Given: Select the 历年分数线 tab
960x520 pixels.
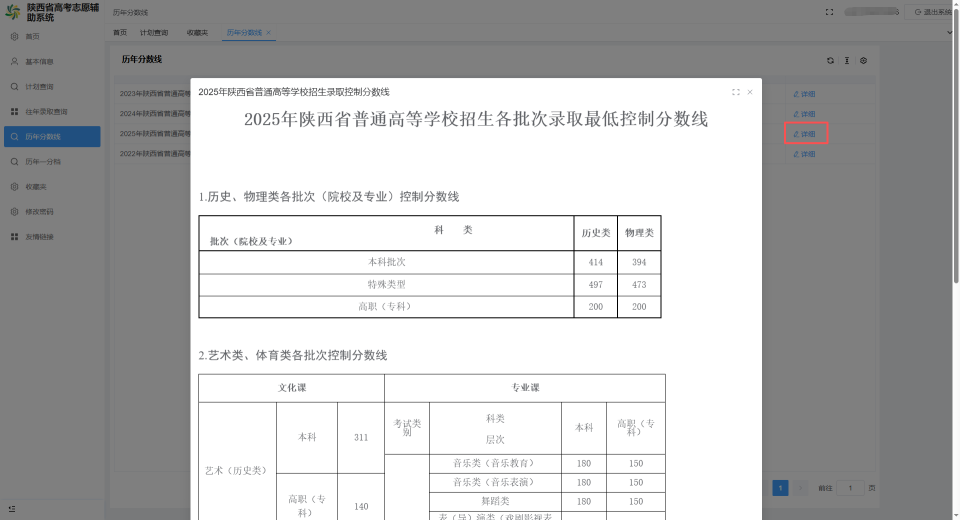Looking at the screenshot, I should (244, 32).
